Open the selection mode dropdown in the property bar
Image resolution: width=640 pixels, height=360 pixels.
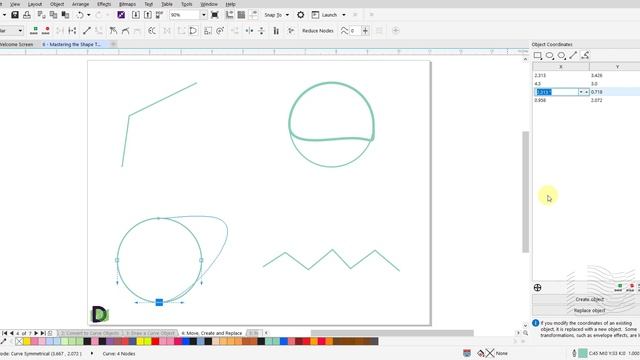[x=20, y=31]
